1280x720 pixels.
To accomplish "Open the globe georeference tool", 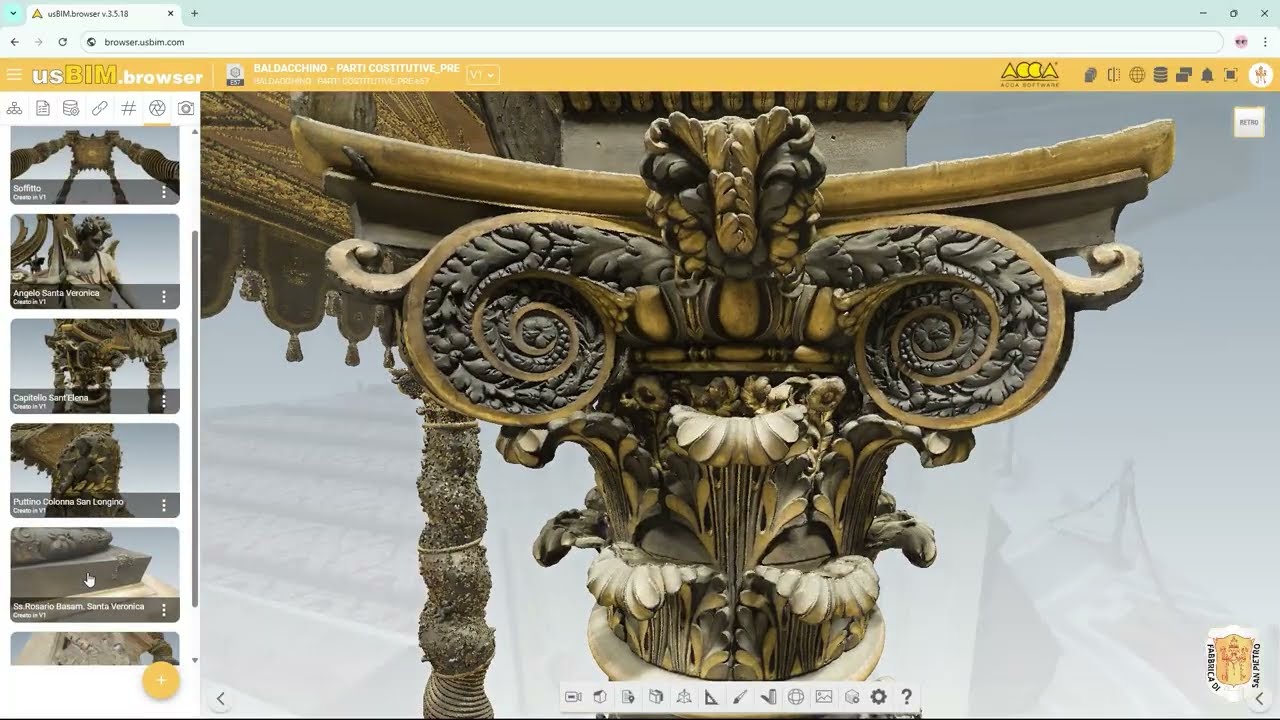I will click(x=796, y=697).
